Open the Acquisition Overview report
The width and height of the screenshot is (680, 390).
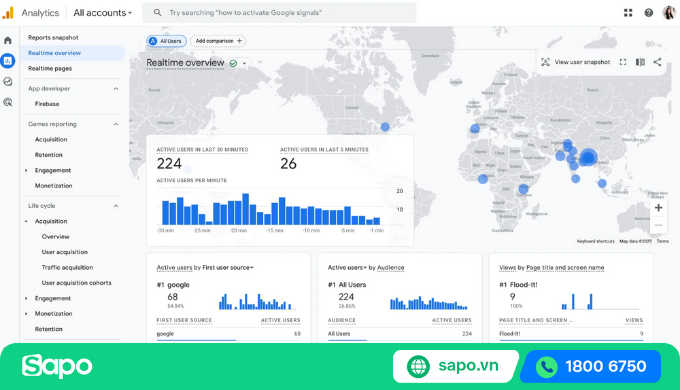pyautogui.click(x=56, y=236)
